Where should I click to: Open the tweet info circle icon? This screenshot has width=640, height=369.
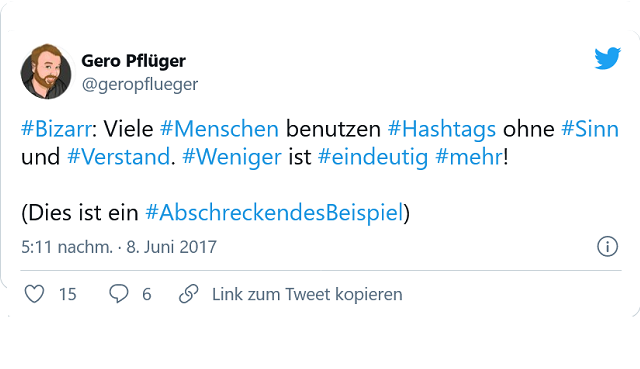(607, 247)
